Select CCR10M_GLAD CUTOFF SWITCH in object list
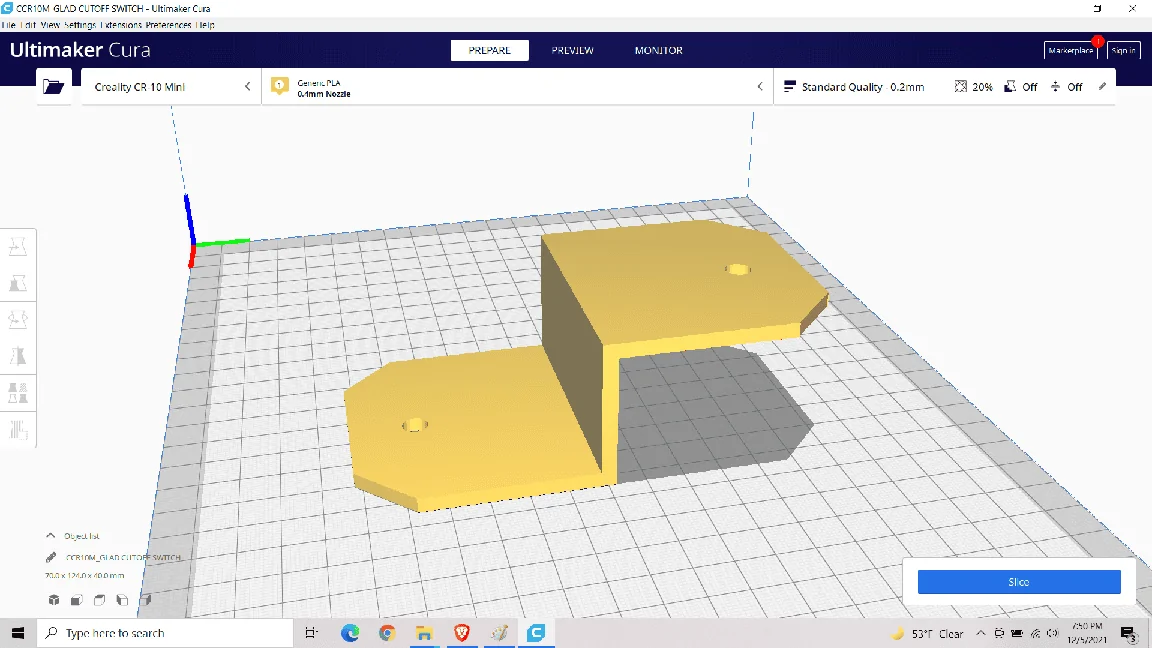Viewport: 1152px width, 648px height. point(123,557)
